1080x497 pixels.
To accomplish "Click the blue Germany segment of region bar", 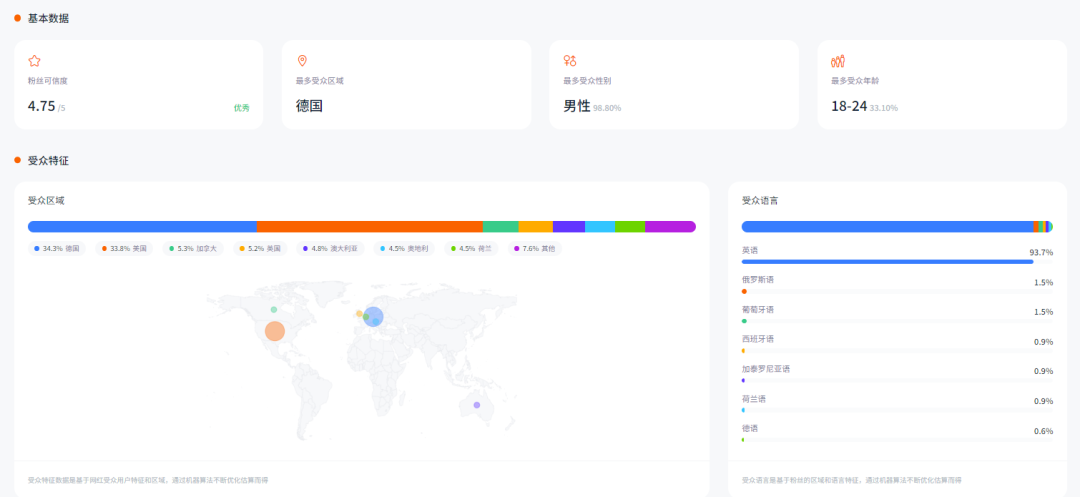I will [143, 226].
